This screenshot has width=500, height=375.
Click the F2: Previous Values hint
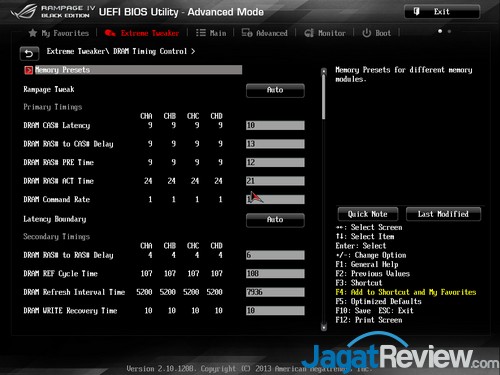point(373,274)
